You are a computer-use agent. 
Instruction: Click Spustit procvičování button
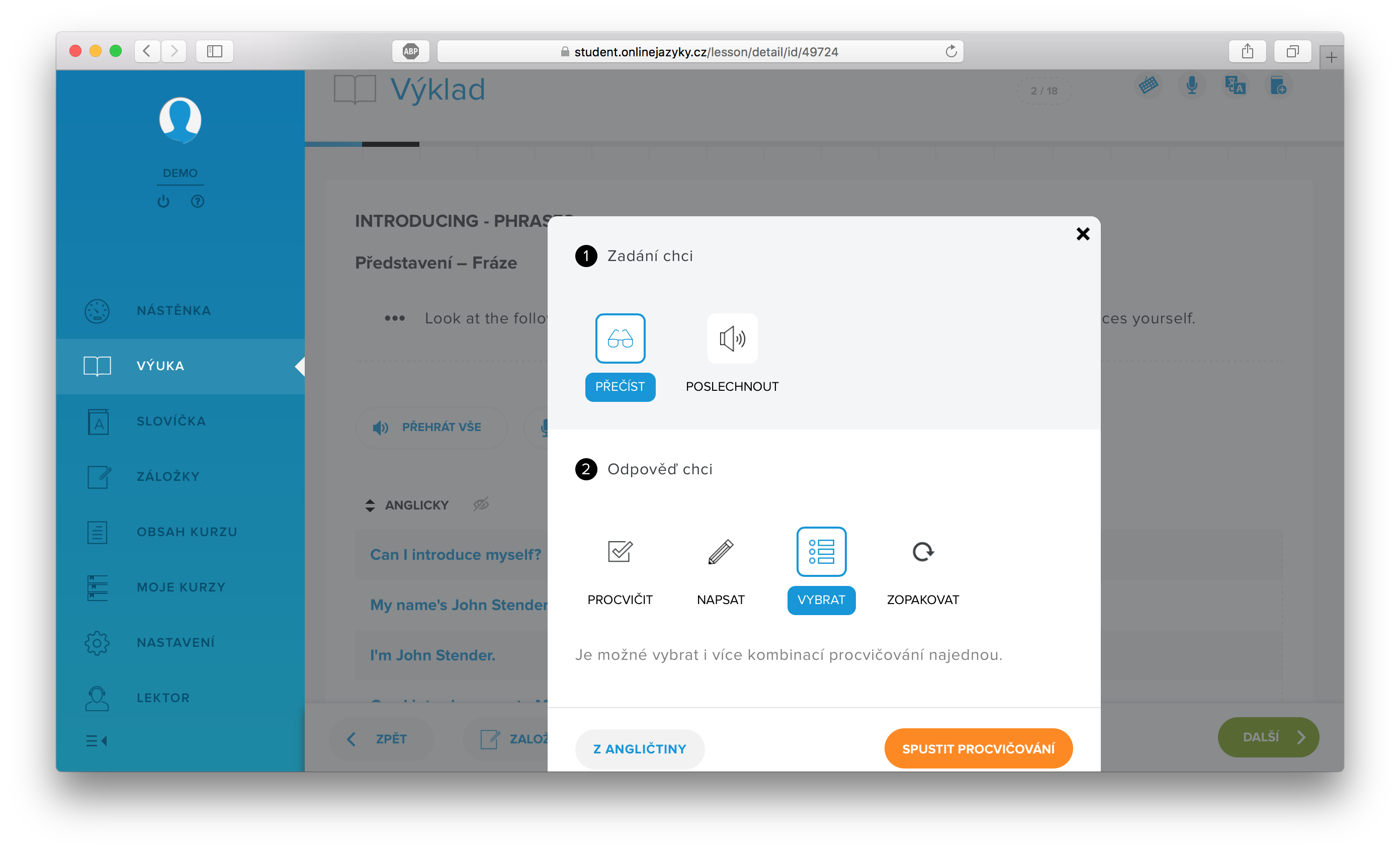point(978,748)
